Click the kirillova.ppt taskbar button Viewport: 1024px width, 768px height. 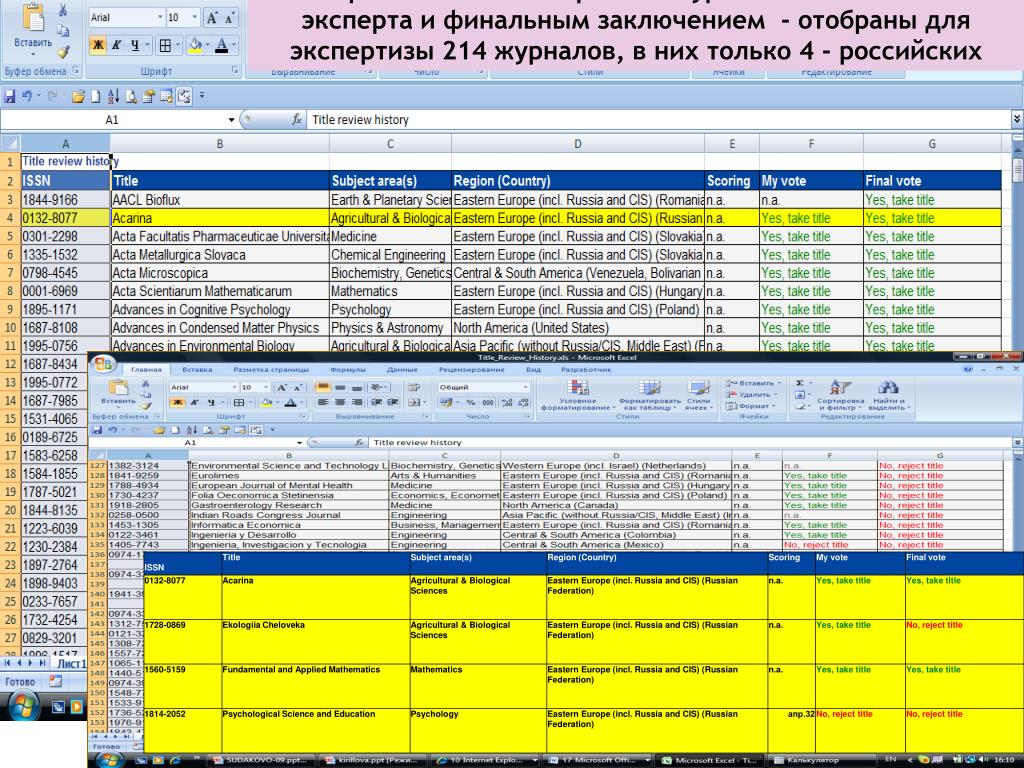click(375, 760)
